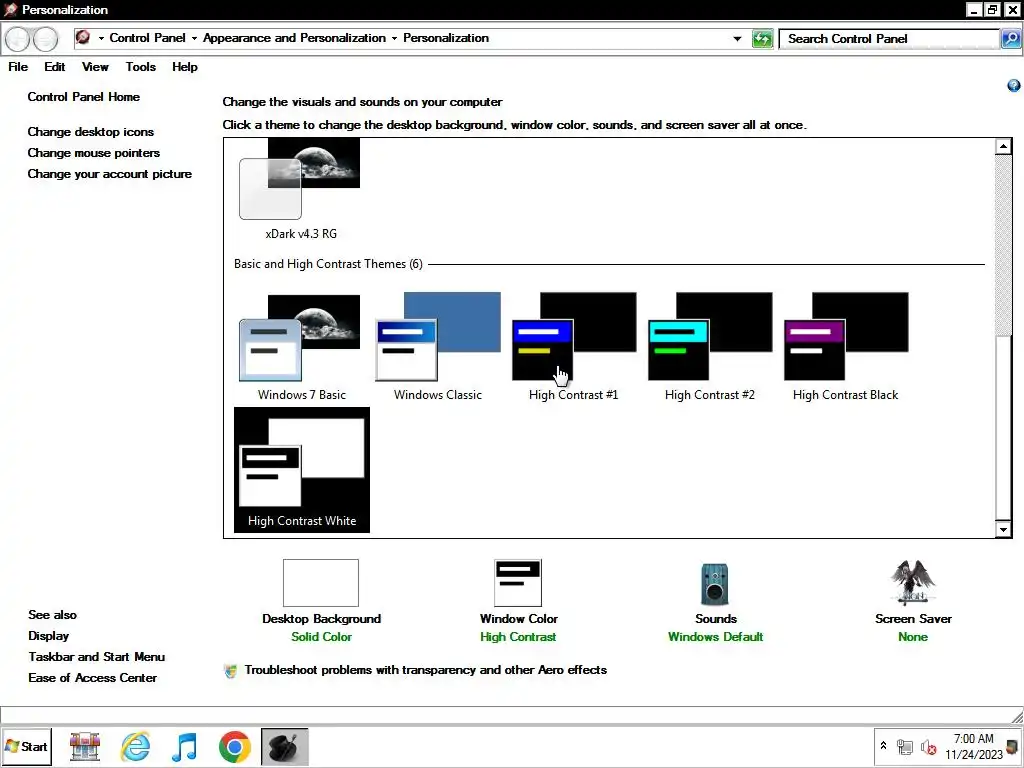Image resolution: width=1024 pixels, height=768 pixels.
Task: Open the Edit menu
Action: pos(55,67)
